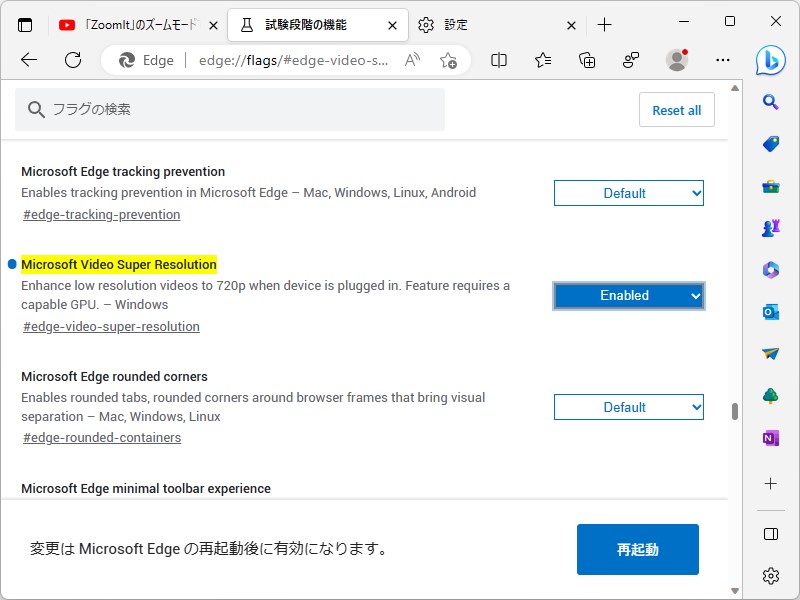The width and height of the screenshot is (800, 600).
Task: Open the Microsoft Edge tracking prevention dropdown
Action: click(x=628, y=192)
